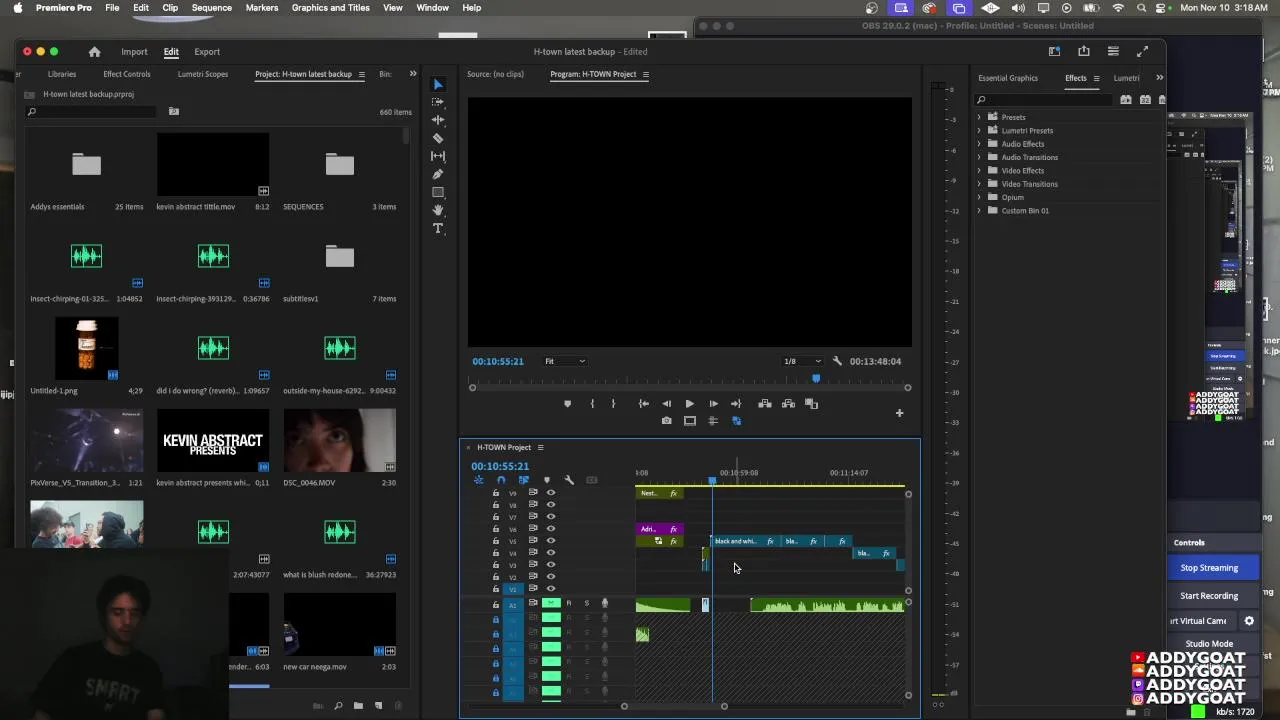
Task: Open Program monitor settings wrench
Action: point(837,361)
